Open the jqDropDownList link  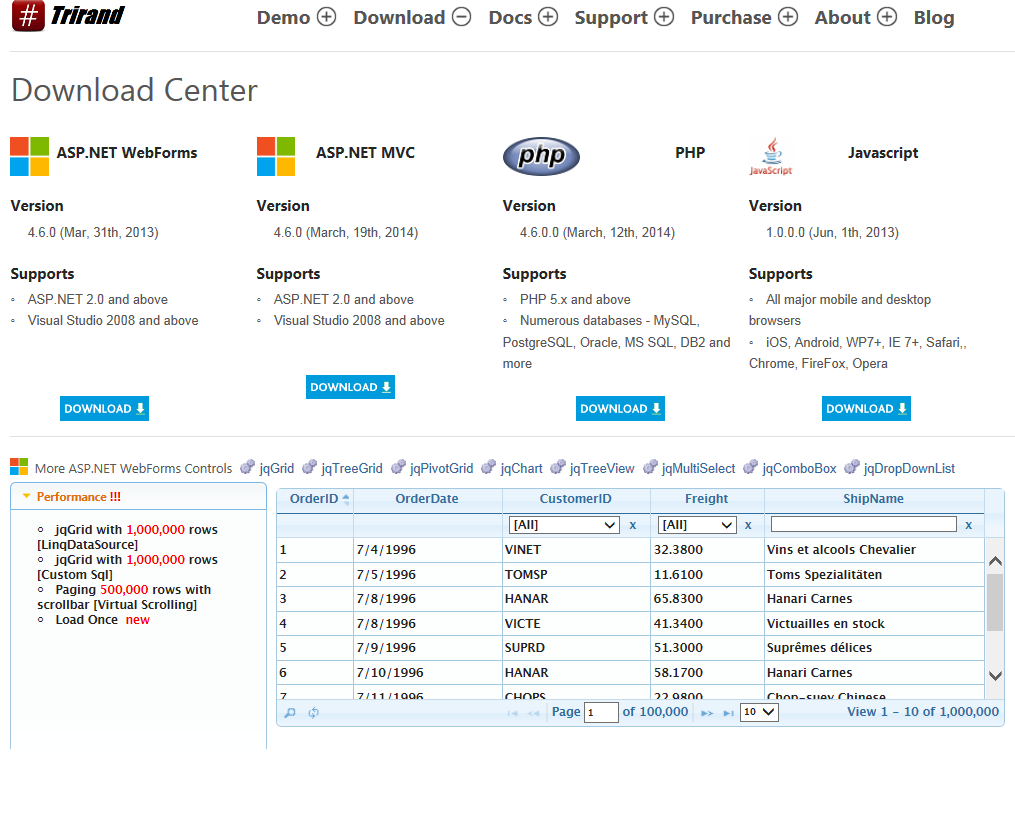909,468
